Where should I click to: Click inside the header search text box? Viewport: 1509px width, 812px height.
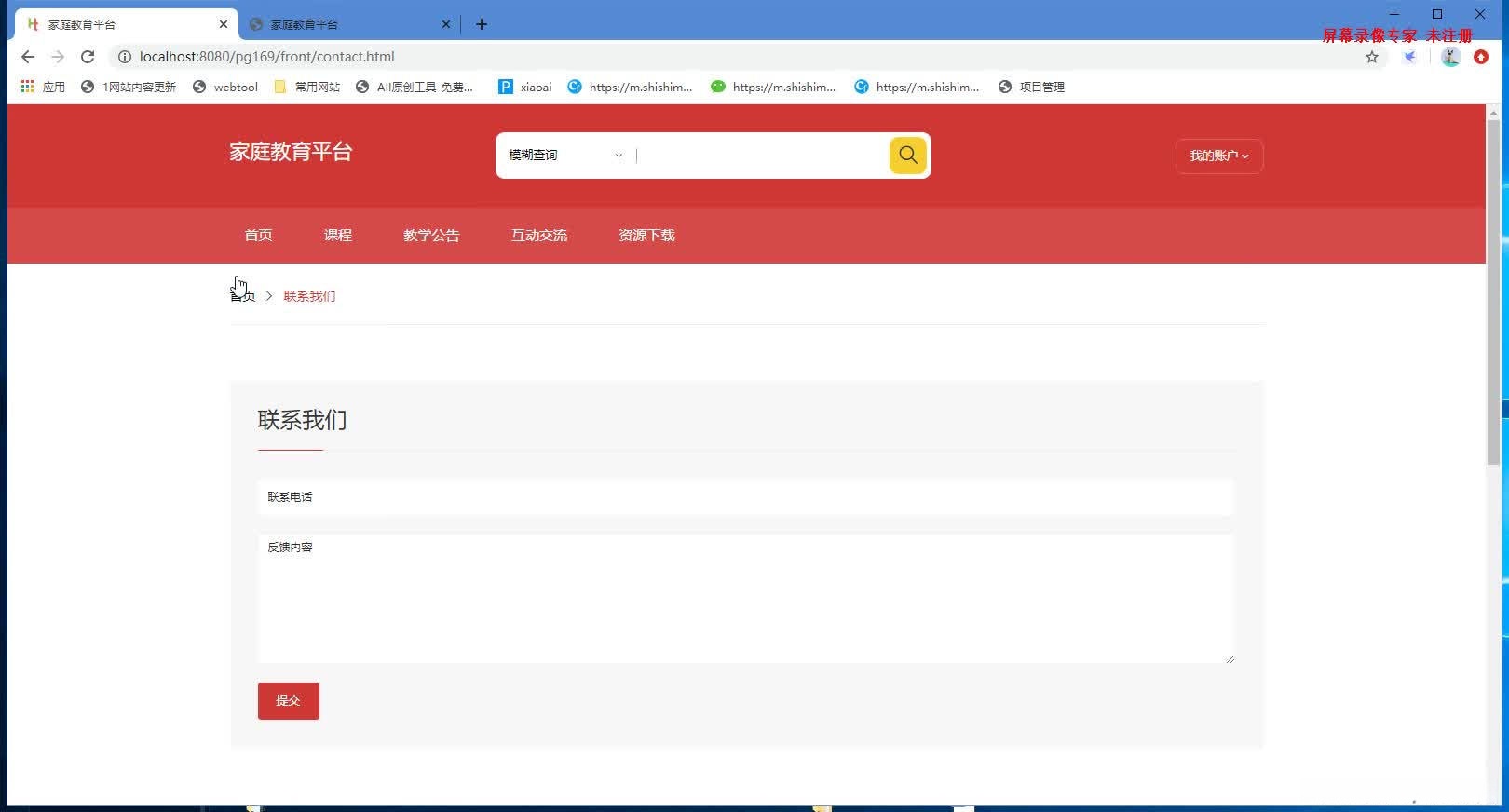759,156
